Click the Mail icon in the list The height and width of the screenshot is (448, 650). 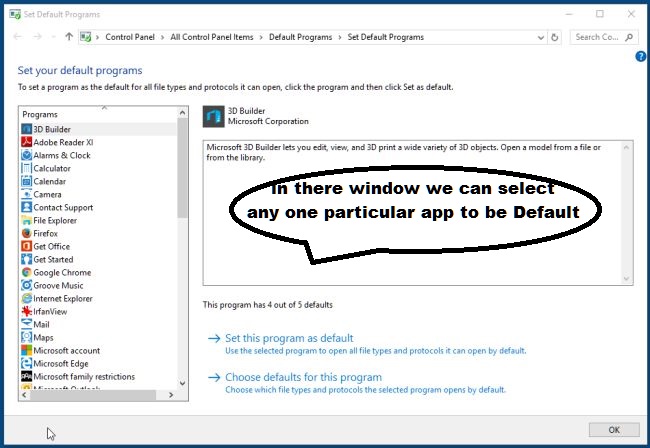(x=27, y=324)
